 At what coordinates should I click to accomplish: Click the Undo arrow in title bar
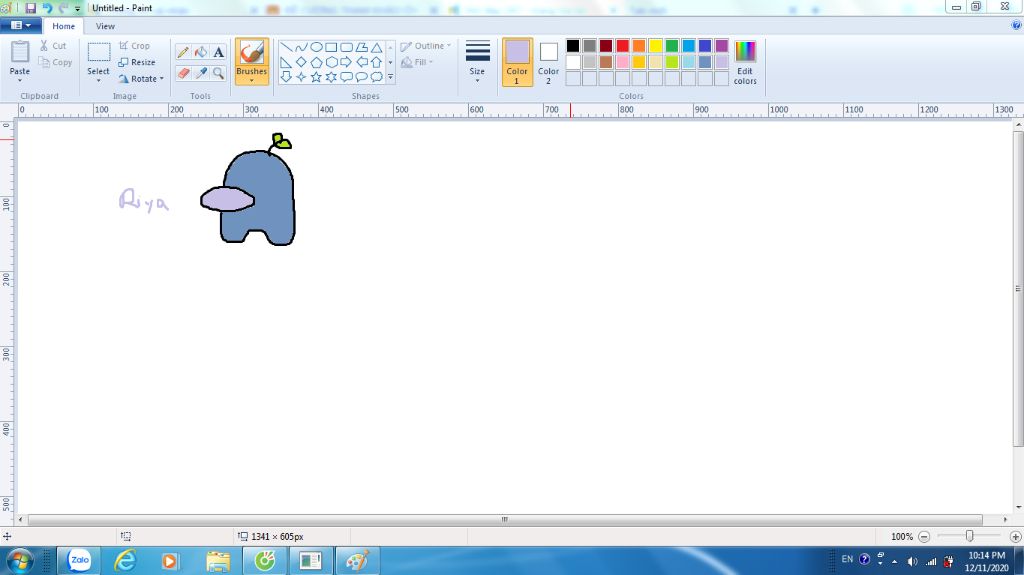[x=47, y=8]
